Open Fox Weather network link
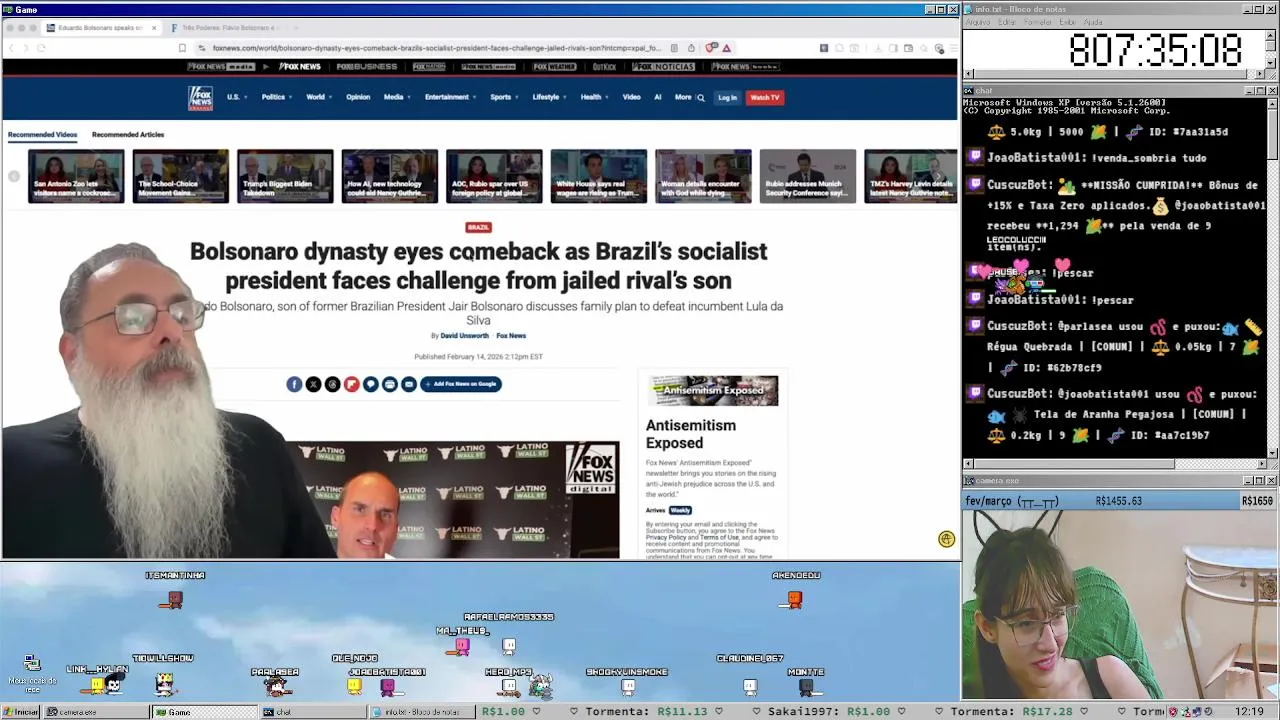The height and width of the screenshot is (720, 1280). tap(554, 67)
